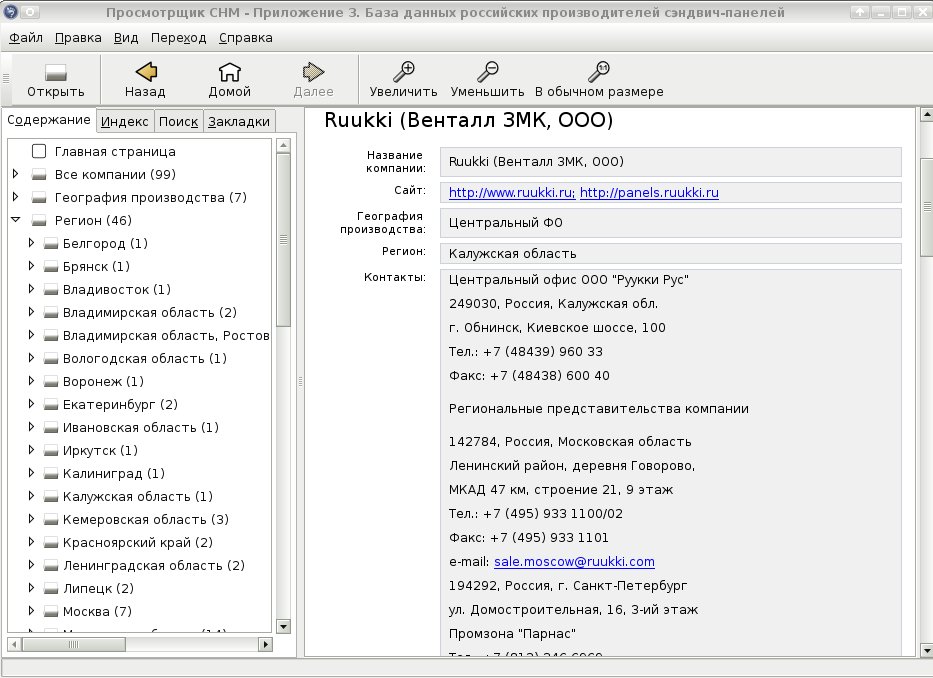Click book icon beside Регион (46)
Viewport: 933px width, 678px height.
(39, 221)
